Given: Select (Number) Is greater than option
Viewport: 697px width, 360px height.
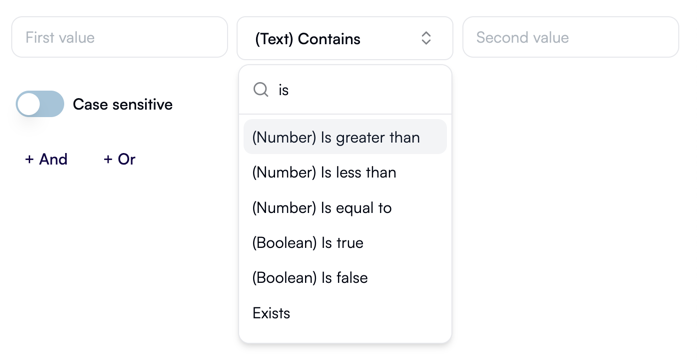Looking at the screenshot, I should point(345,137).
